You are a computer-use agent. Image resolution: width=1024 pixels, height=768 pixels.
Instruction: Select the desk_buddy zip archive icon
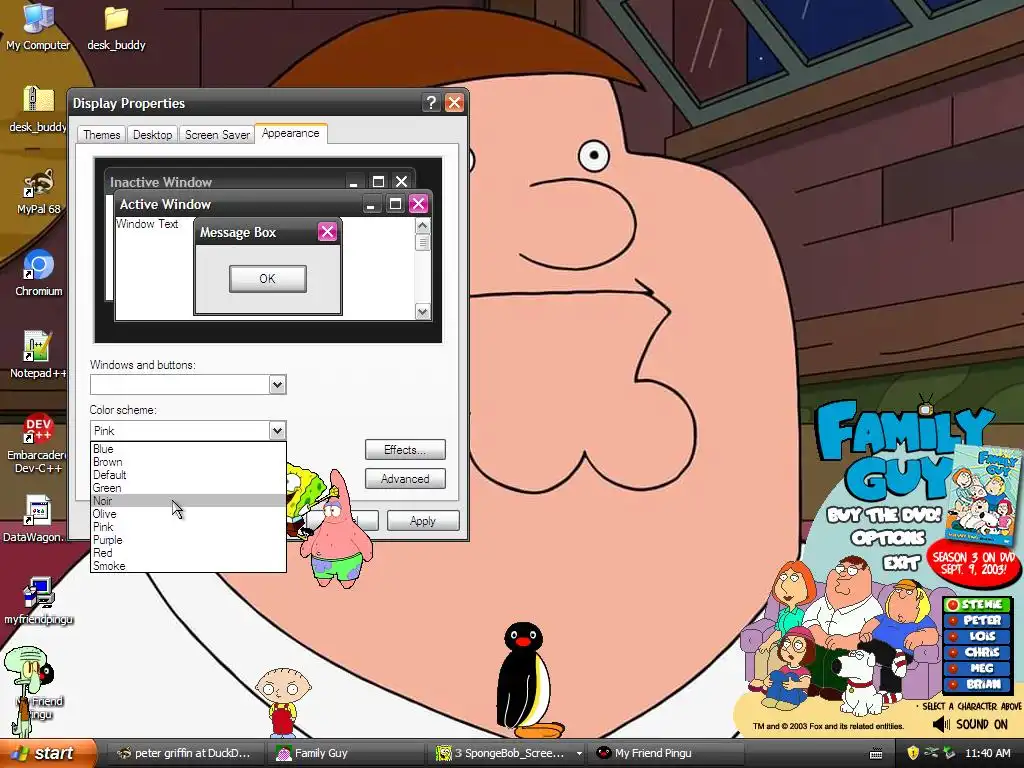tap(38, 108)
